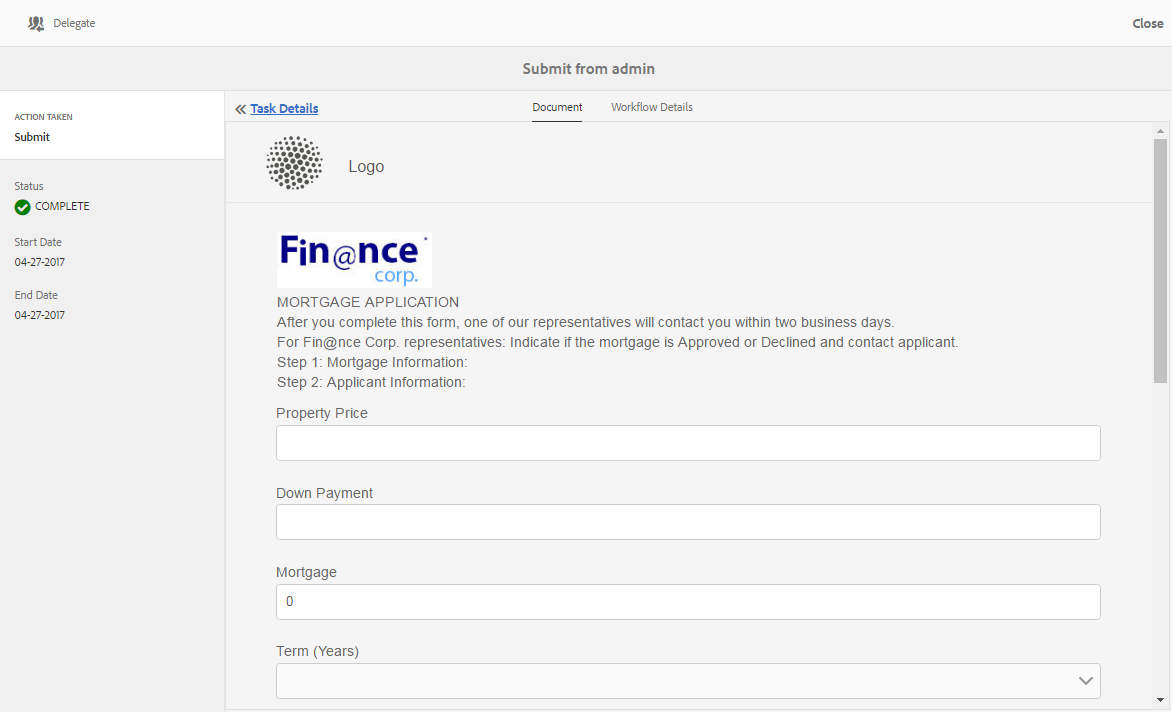The image size is (1172, 712).
Task: Click the 'Logo' text label
Action: click(x=366, y=167)
